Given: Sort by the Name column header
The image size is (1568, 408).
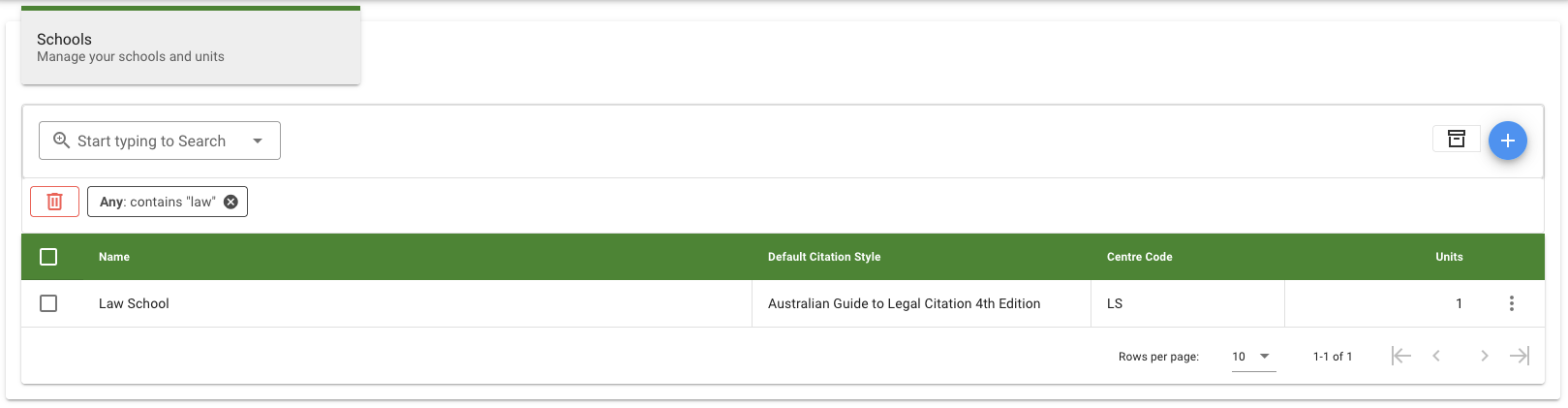Looking at the screenshot, I should (114, 257).
